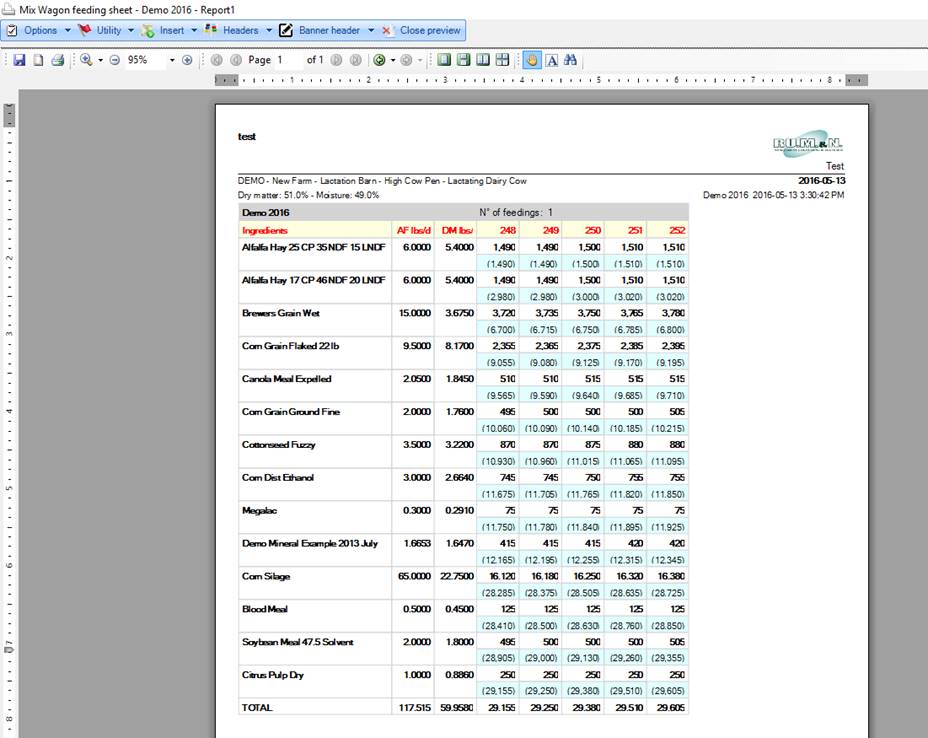
Task: Expand the Headers menu arrow
Action: click(x=269, y=30)
